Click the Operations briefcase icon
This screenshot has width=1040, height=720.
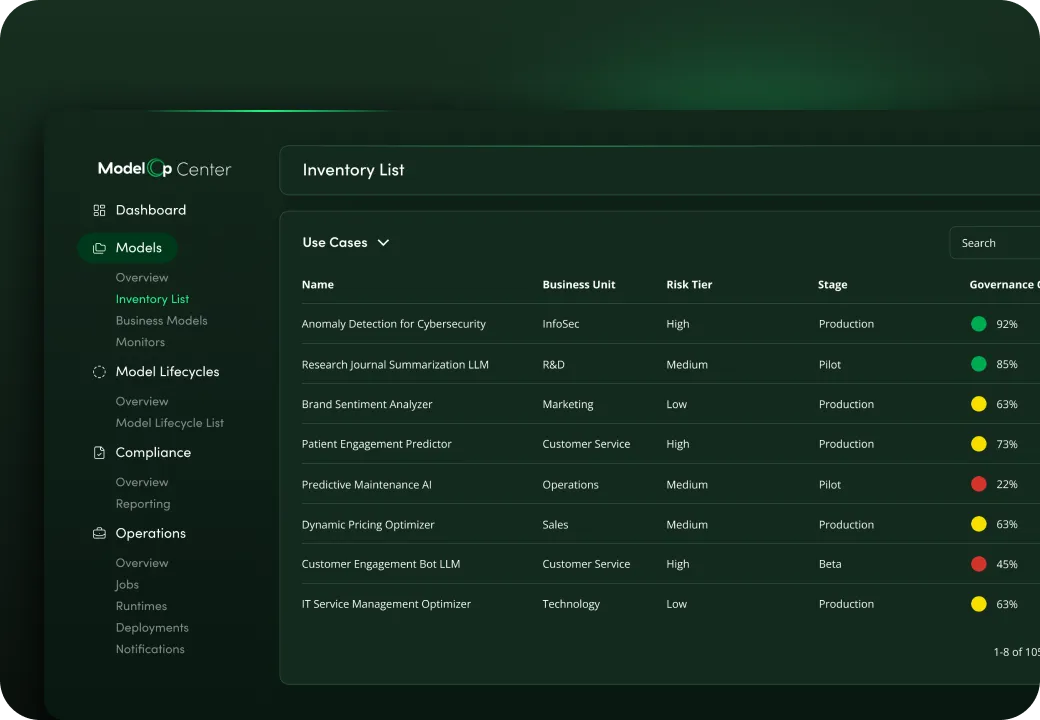click(99, 533)
